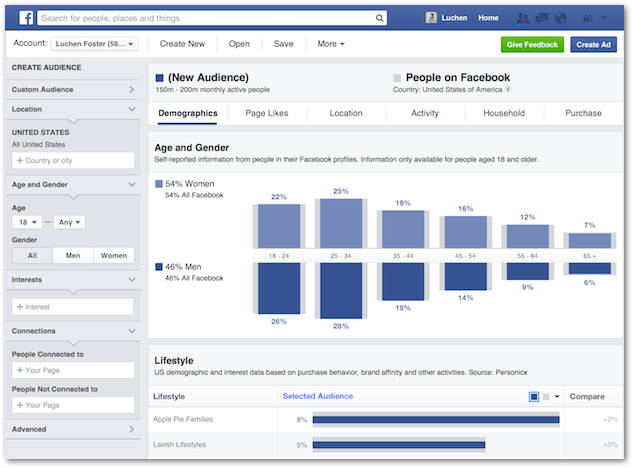Expand the Custom Audience section

pyautogui.click(x=73, y=90)
